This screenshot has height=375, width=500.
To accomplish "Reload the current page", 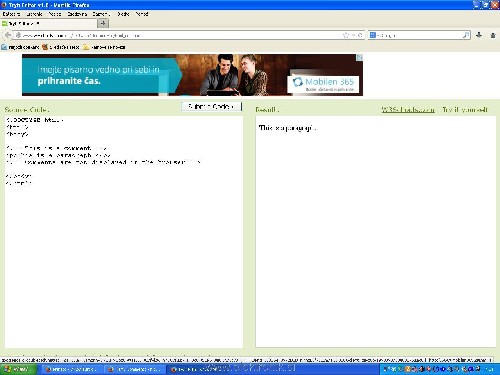I will click(x=360, y=35).
